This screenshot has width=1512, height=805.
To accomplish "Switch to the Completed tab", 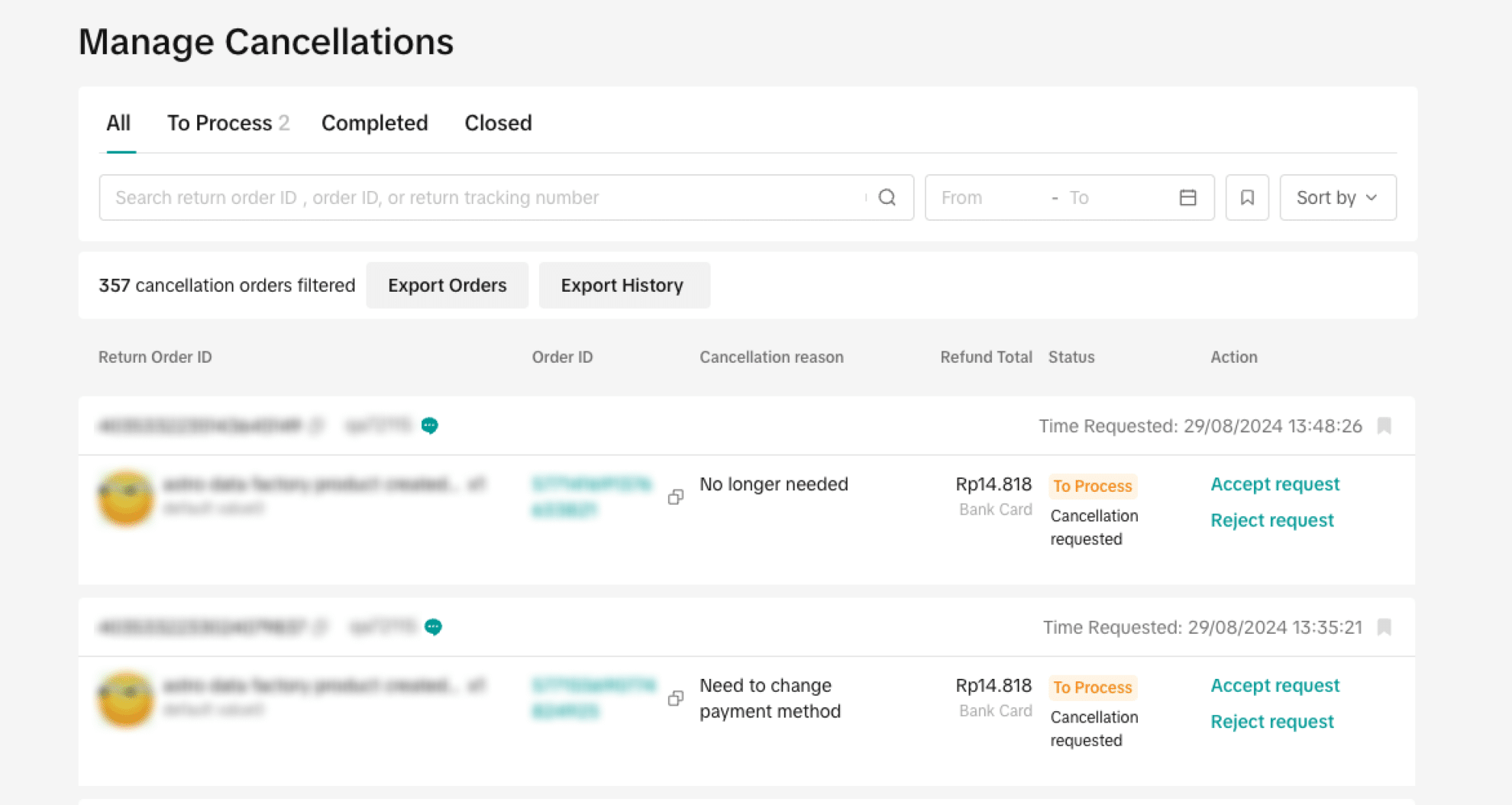I will click(x=374, y=123).
